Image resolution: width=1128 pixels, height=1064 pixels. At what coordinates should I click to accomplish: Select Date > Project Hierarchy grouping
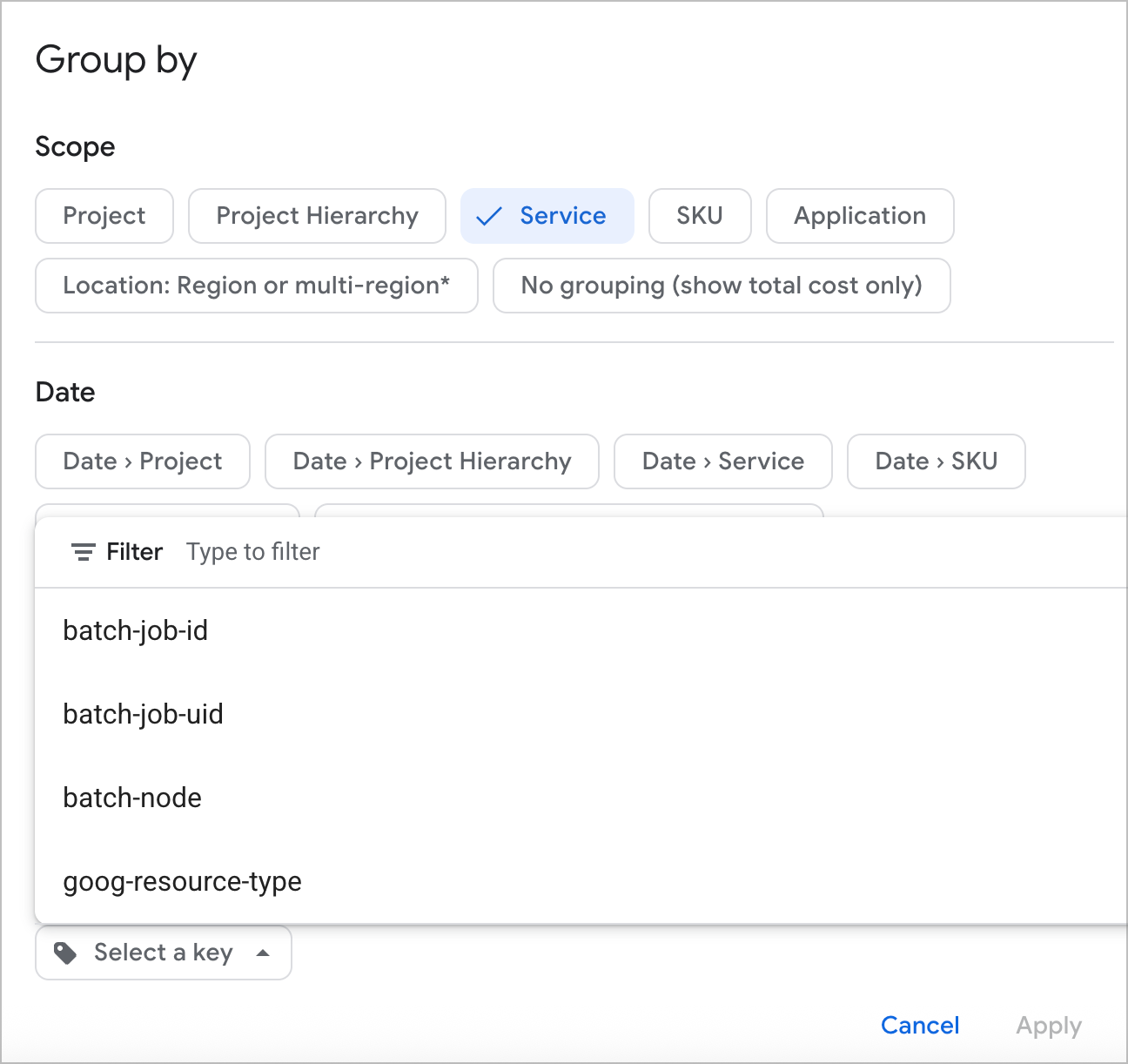[431, 461]
